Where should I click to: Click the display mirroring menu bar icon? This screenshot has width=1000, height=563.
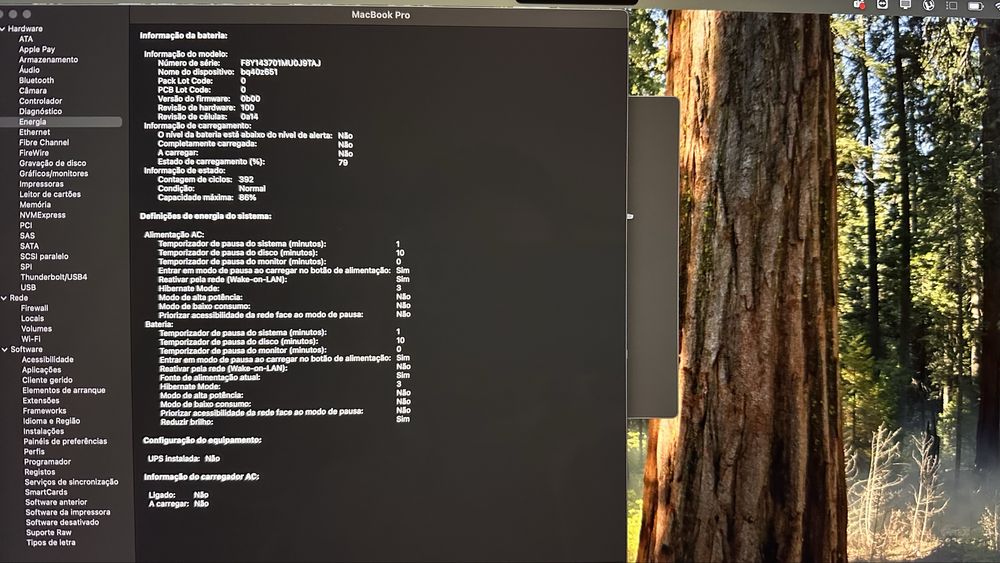[905, 5]
